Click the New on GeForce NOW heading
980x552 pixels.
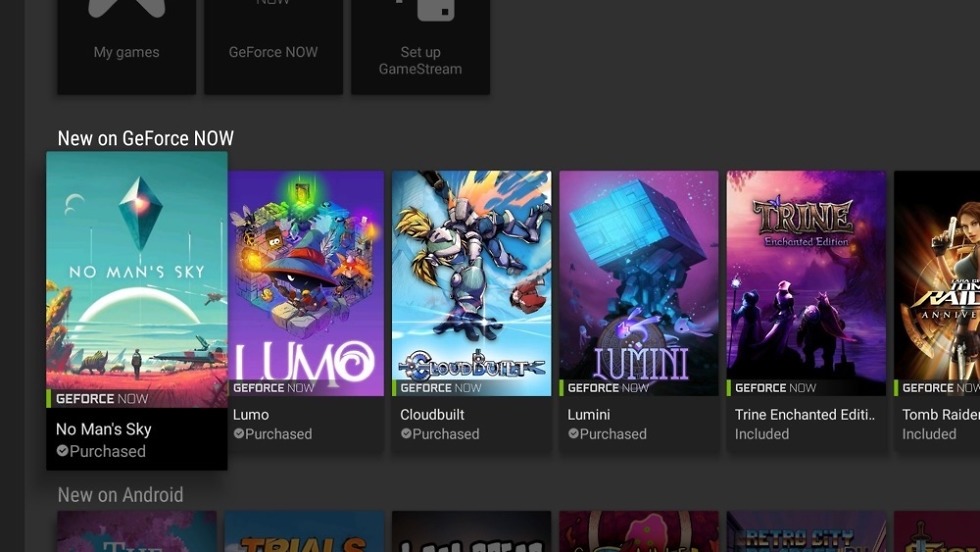click(x=146, y=138)
